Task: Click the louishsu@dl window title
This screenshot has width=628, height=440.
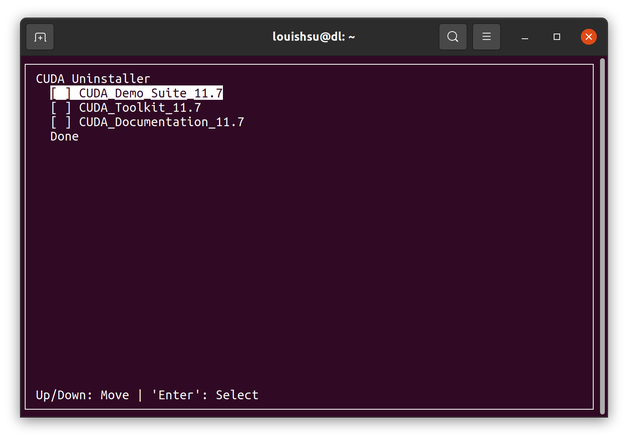Action: (x=314, y=37)
